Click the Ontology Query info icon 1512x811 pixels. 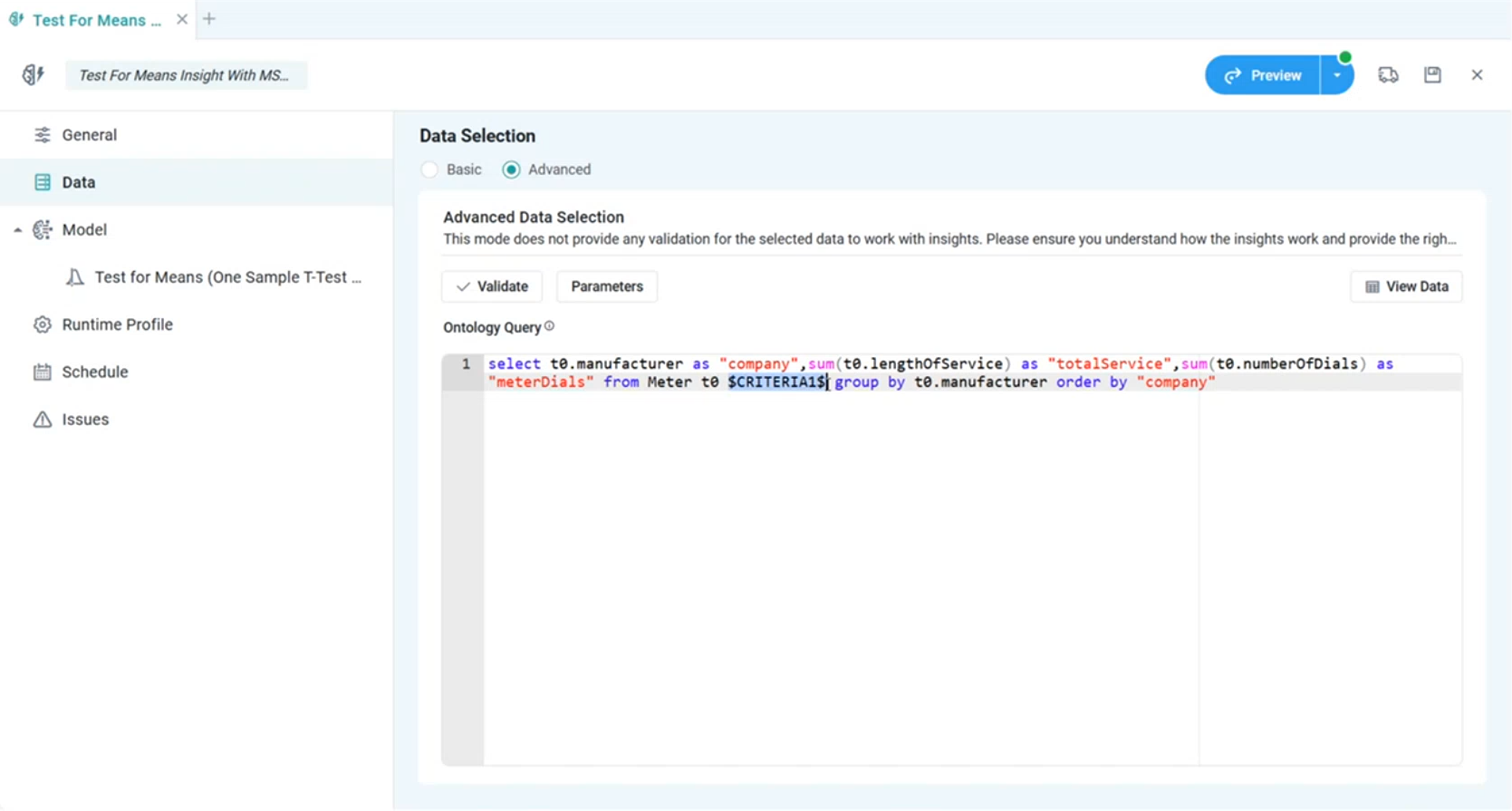[x=549, y=326]
